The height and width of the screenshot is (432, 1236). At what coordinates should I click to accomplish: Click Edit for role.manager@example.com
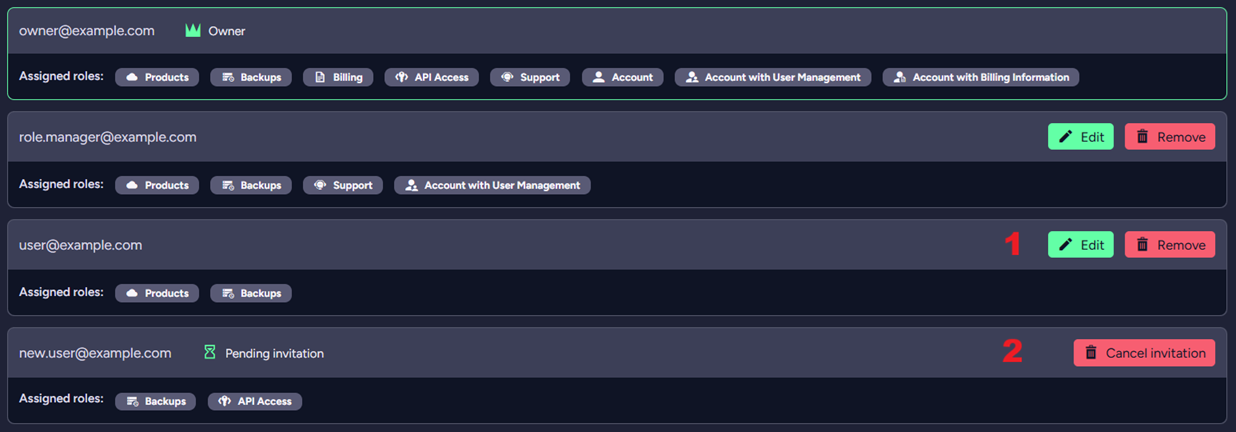1080,137
